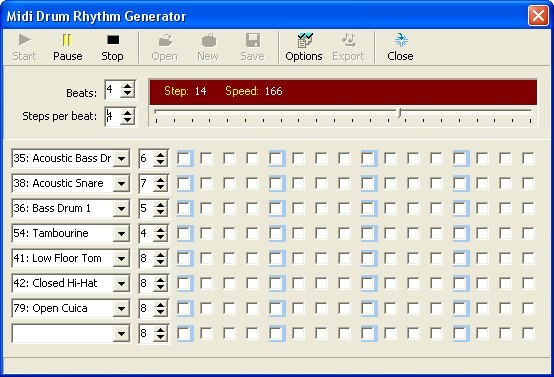The width and height of the screenshot is (554, 377).
Task: Check last step box of Acoustic Bass Drum row
Action: pyautogui.click(x=529, y=158)
